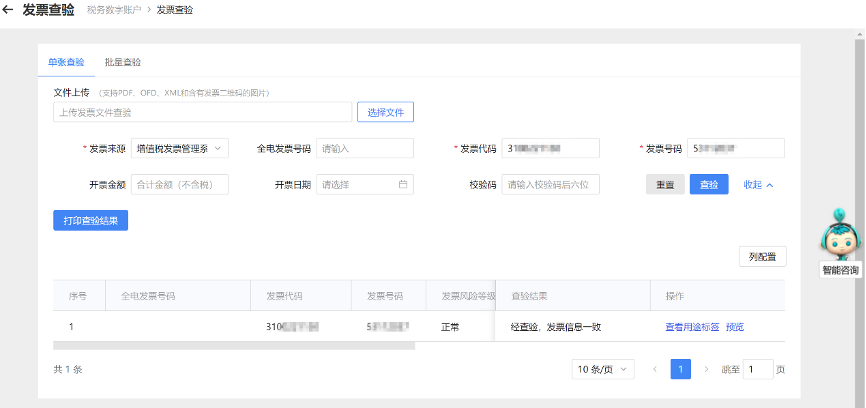The image size is (866, 408).
Task: Click the calendar icon in 开票日期
Action: [403, 185]
